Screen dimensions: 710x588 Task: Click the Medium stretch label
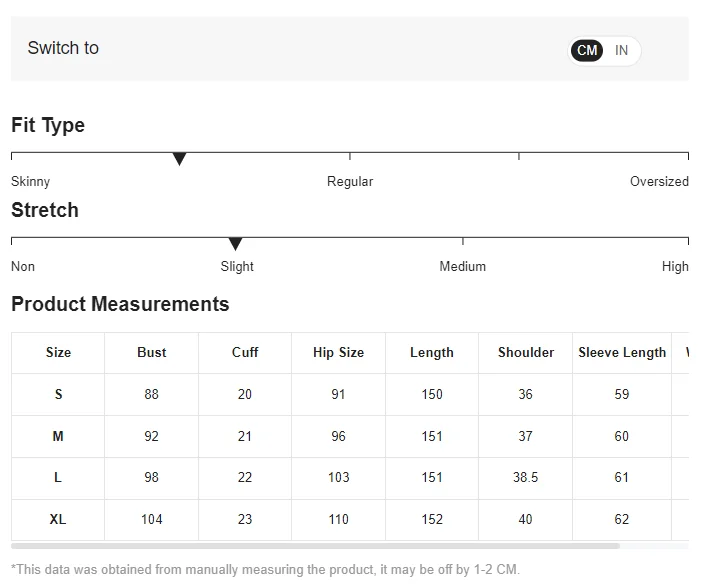[x=463, y=267]
